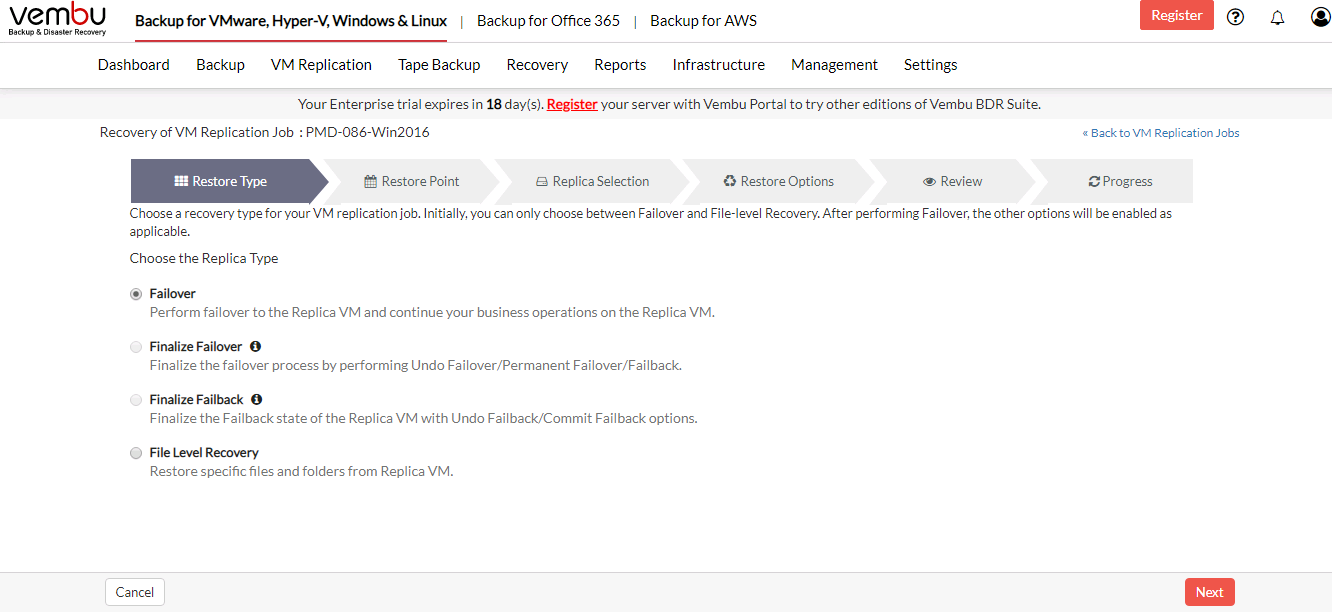Open the Management menu
This screenshot has height=615, width=1332.
834,65
